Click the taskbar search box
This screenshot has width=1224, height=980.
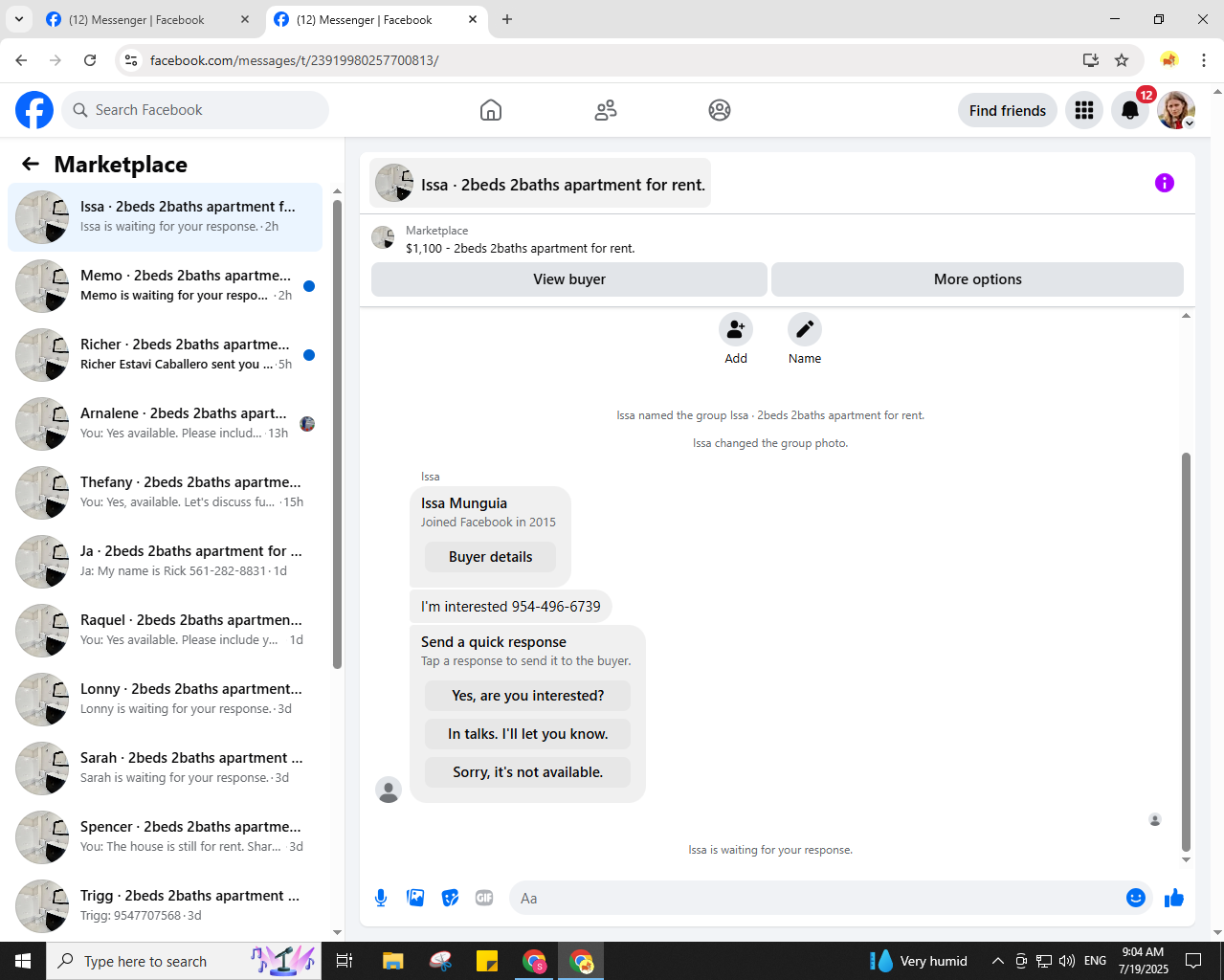pos(184,961)
